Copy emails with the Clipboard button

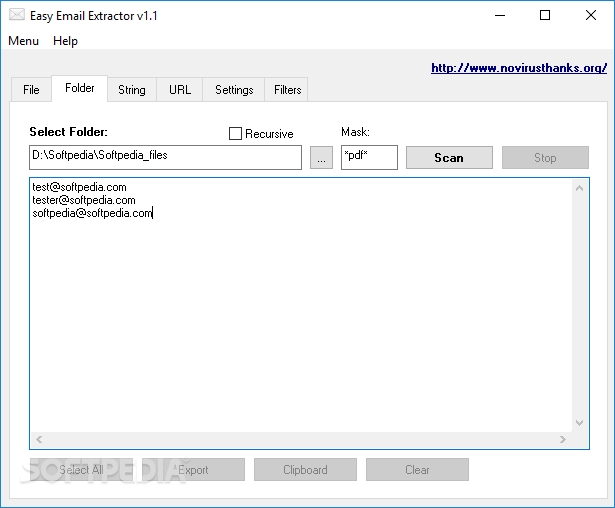pyautogui.click(x=305, y=470)
